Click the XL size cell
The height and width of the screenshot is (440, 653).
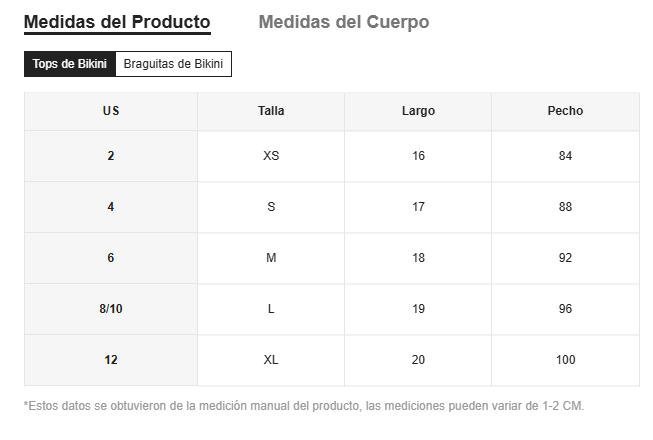click(x=271, y=360)
